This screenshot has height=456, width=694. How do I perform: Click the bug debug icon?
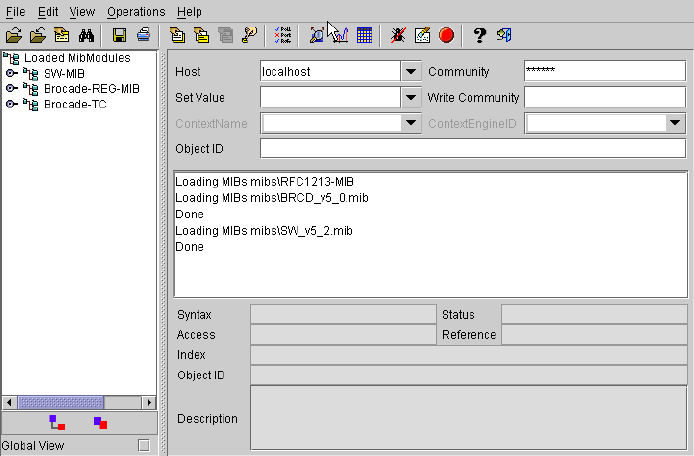click(398, 35)
